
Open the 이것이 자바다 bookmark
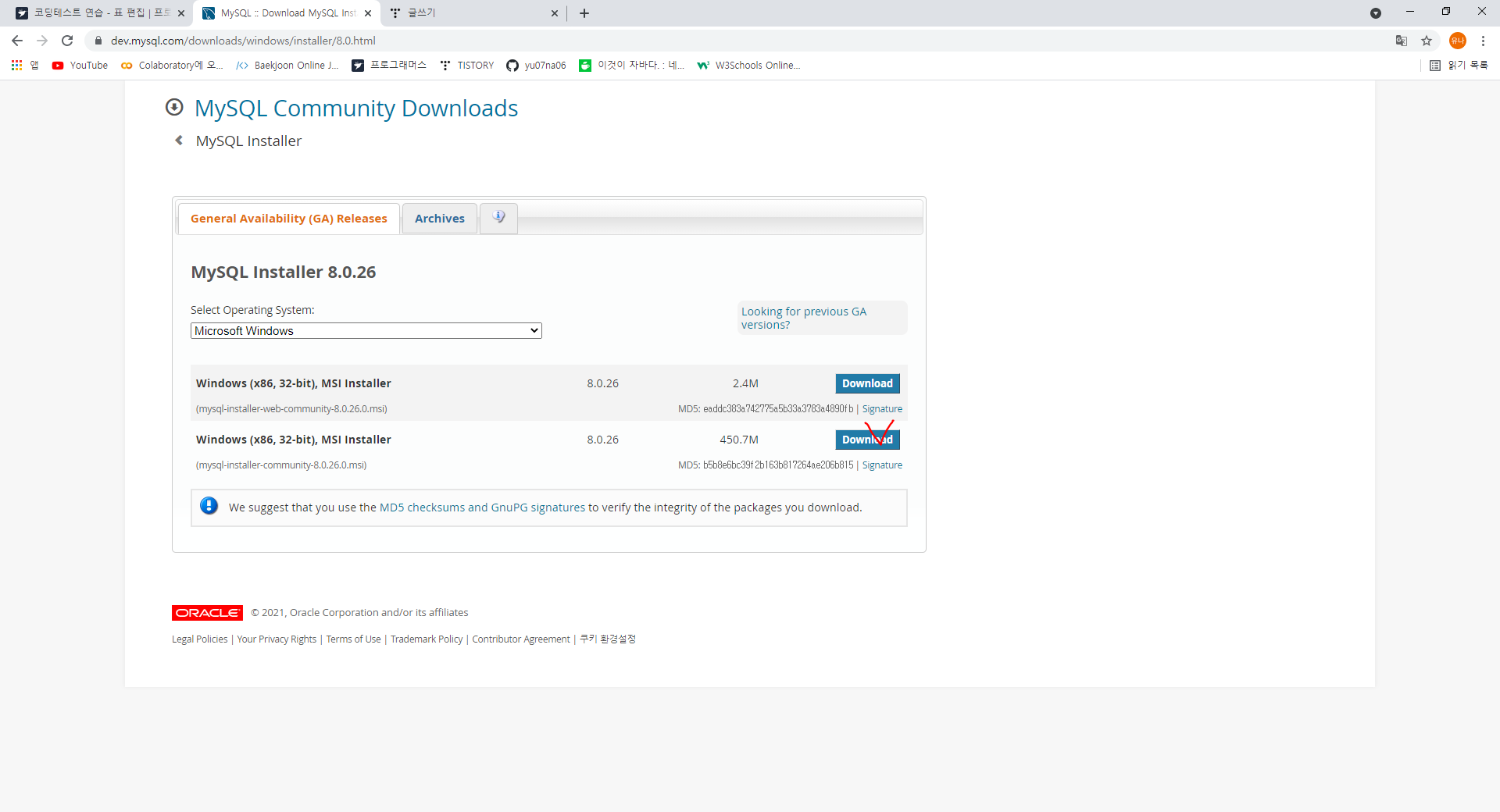click(632, 66)
